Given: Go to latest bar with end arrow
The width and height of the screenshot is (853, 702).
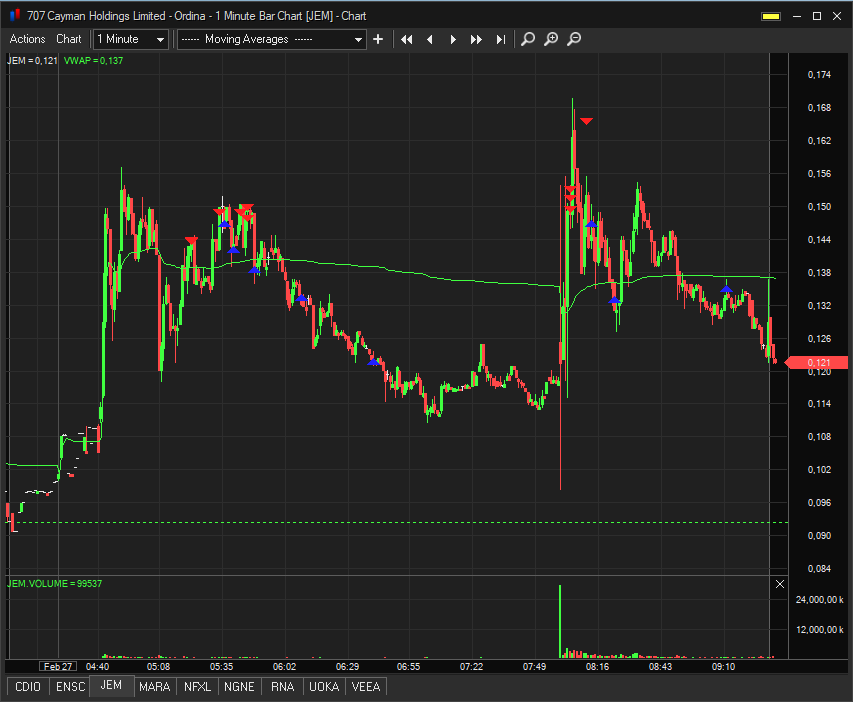Looking at the screenshot, I should (500, 39).
